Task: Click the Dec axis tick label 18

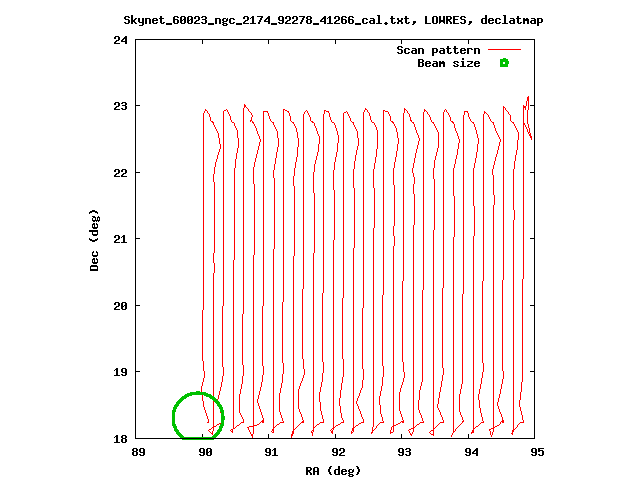Action: point(120,439)
